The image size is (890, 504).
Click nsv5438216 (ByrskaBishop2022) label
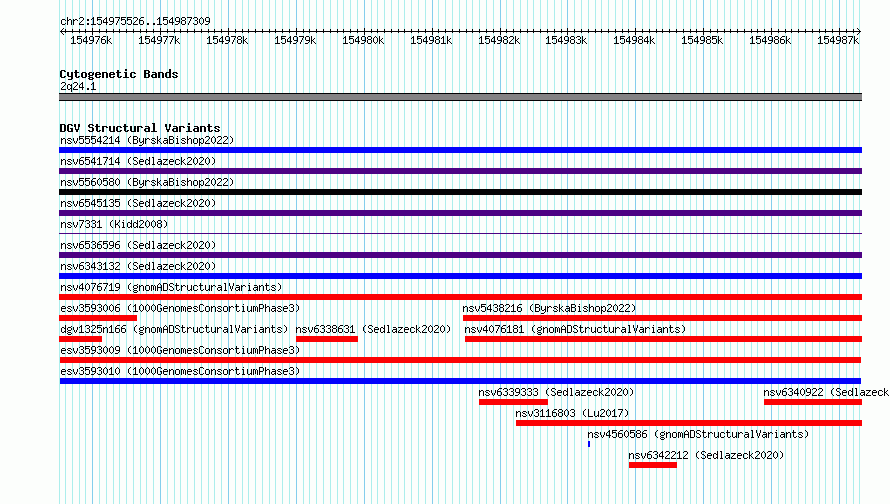tap(549, 308)
